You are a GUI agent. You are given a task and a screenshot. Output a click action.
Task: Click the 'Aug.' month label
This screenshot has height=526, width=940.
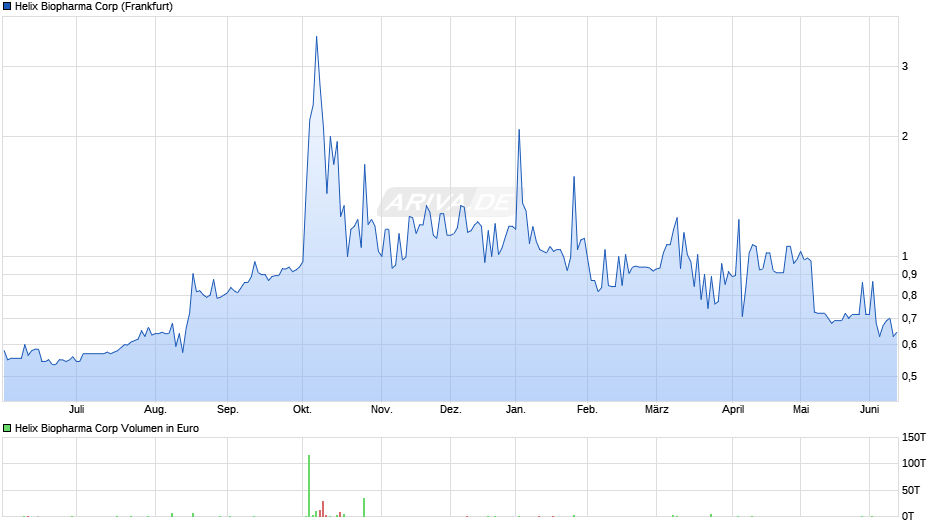tap(155, 409)
